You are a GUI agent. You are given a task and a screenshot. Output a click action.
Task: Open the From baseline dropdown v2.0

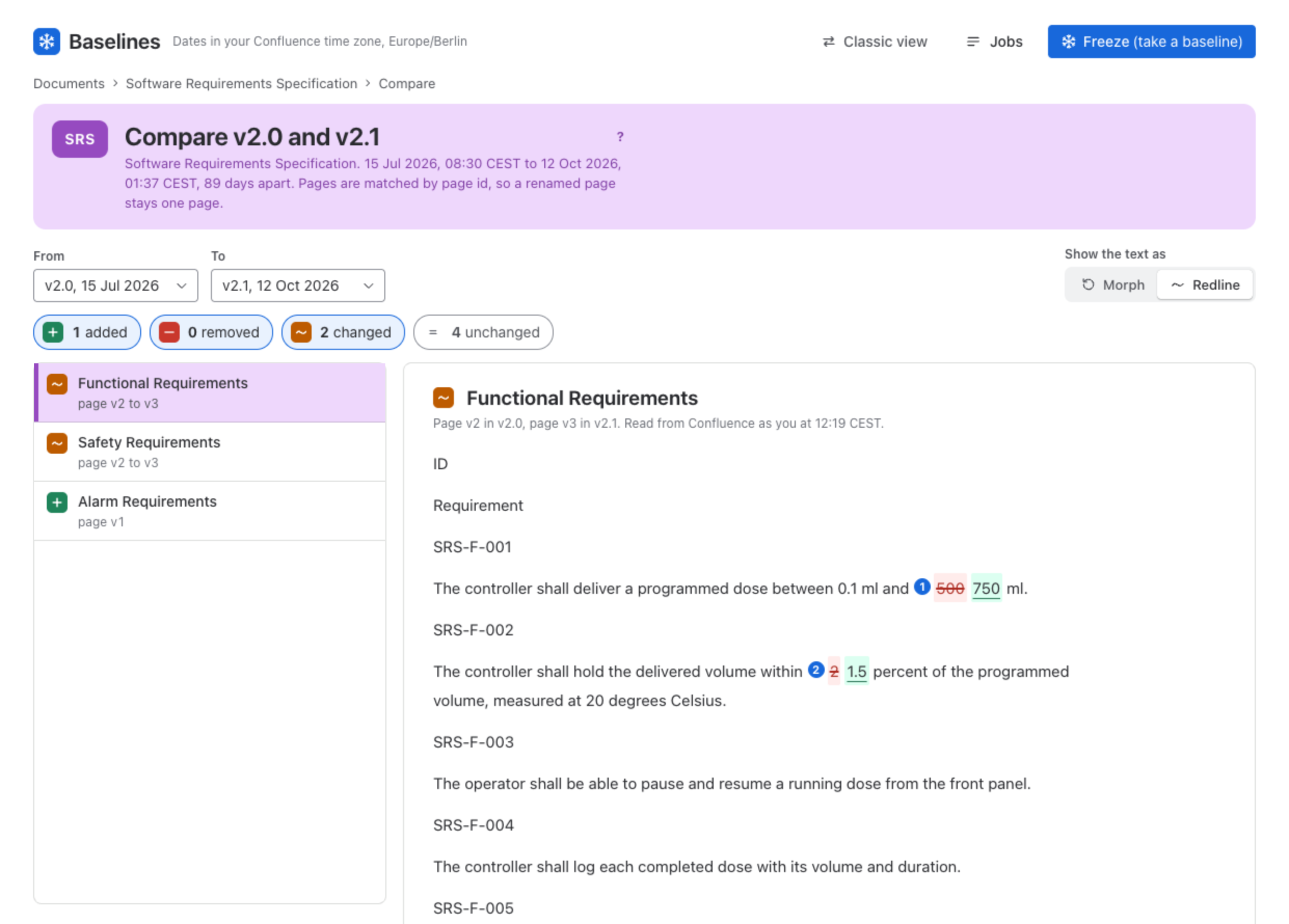[x=115, y=286]
